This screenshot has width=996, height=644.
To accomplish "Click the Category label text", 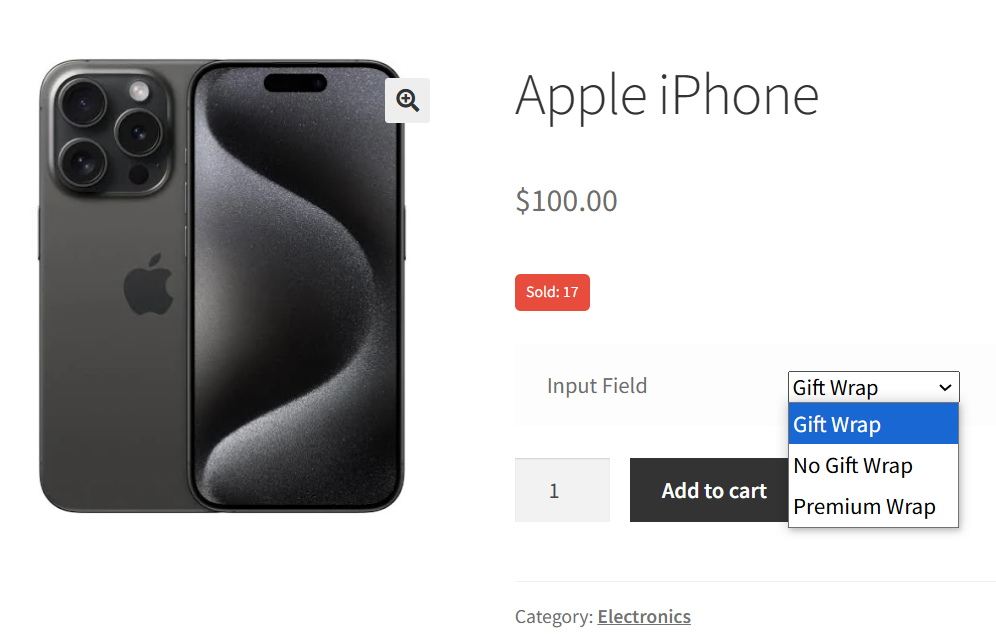I will 551,616.
